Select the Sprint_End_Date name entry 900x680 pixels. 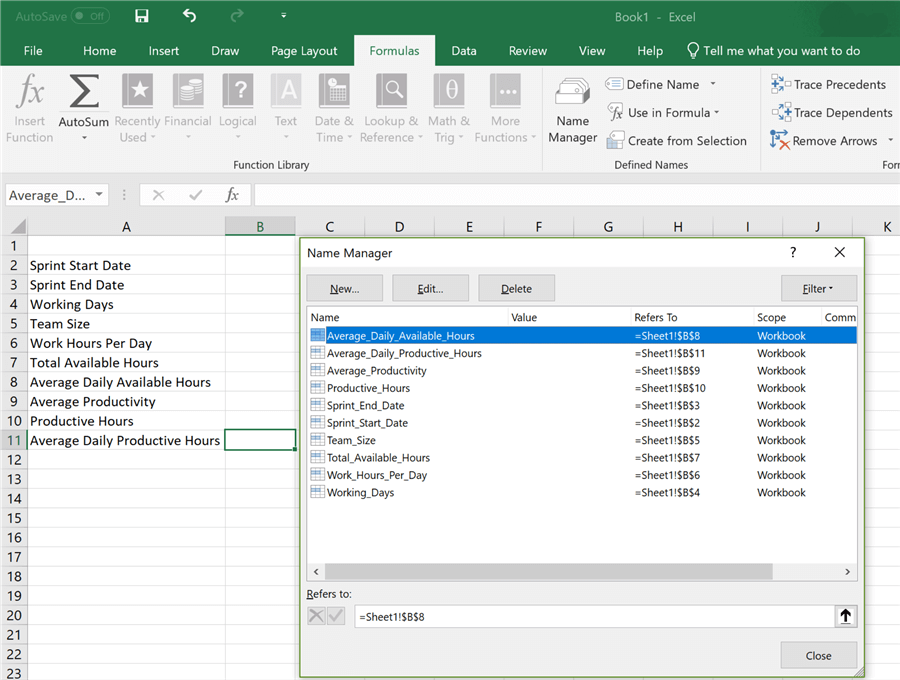pyautogui.click(x=365, y=406)
